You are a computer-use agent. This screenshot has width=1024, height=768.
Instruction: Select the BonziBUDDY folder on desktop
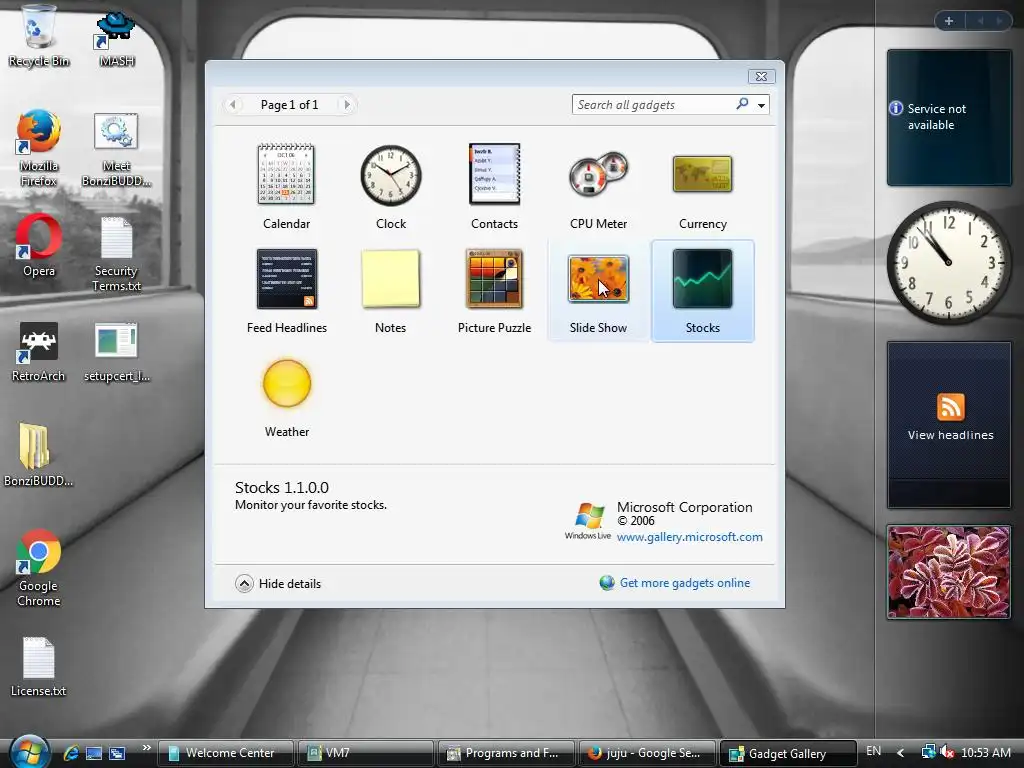(38, 455)
